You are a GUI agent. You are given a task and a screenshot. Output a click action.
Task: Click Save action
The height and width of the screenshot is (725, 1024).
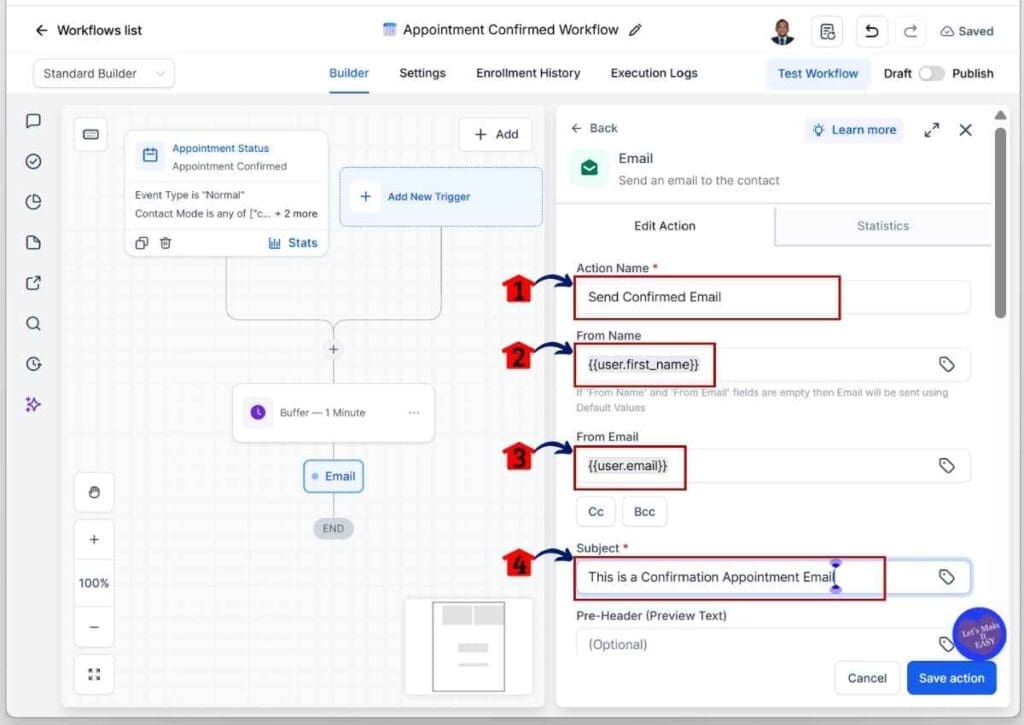[951, 679]
